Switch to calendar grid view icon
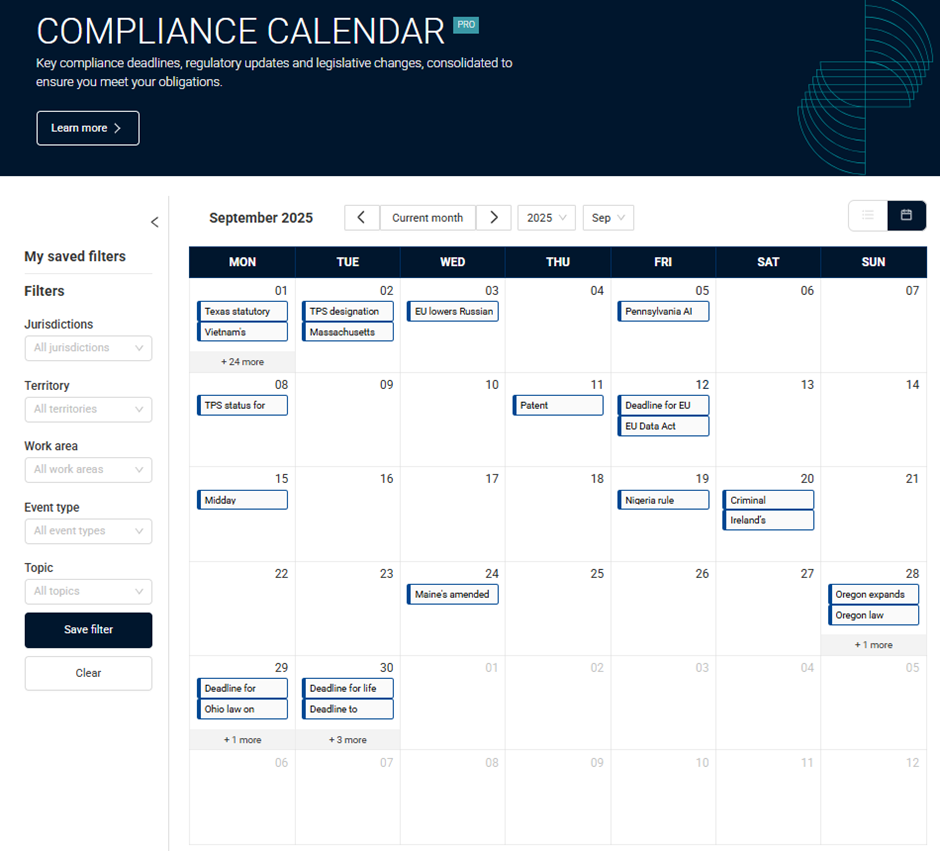This screenshot has width=940, height=851. point(906,216)
